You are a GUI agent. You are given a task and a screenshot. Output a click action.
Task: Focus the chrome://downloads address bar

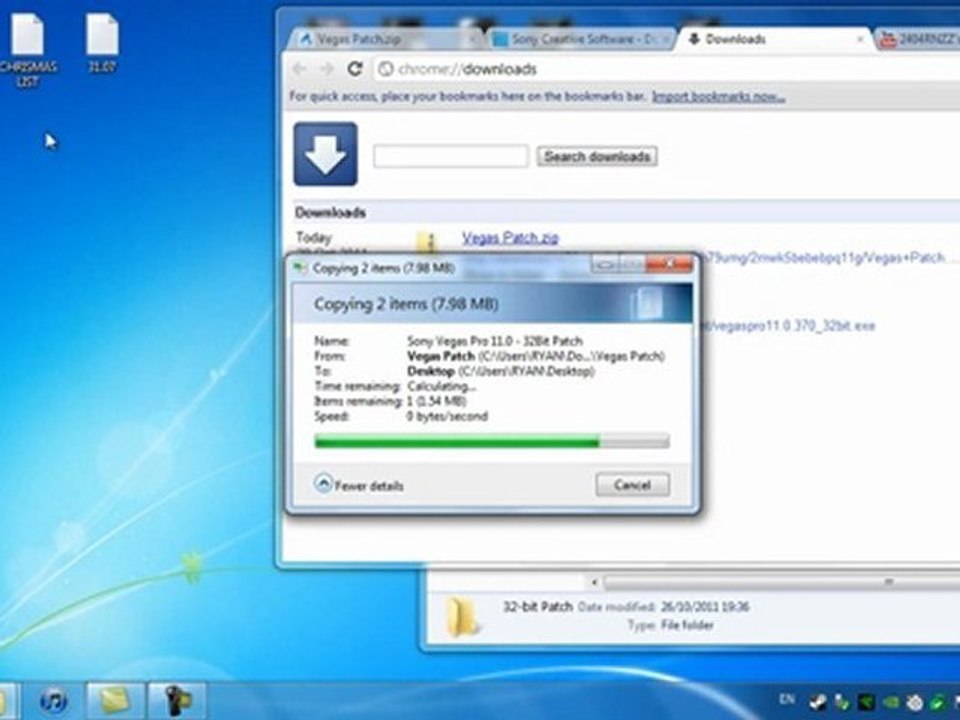coord(667,69)
